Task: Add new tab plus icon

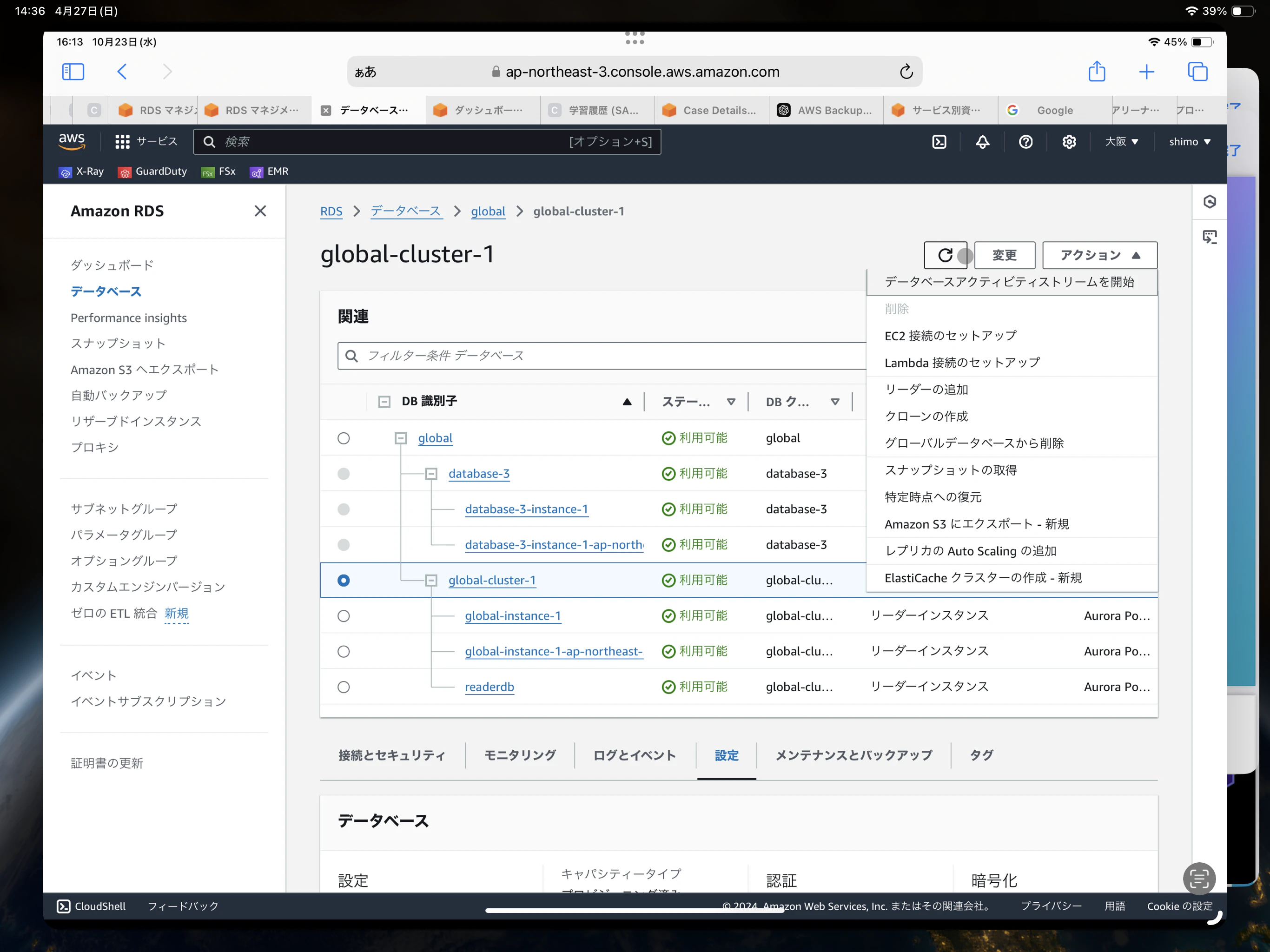Action: click(x=1146, y=72)
